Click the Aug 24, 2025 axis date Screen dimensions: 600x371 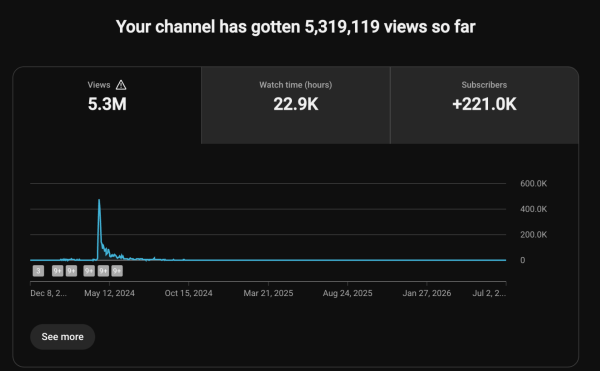point(347,293)
